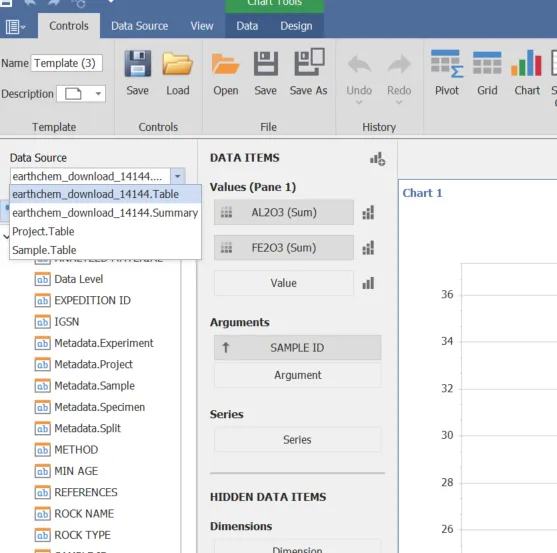
Task: Select the Metadata.Project field
Action: (x=93, y=364)
